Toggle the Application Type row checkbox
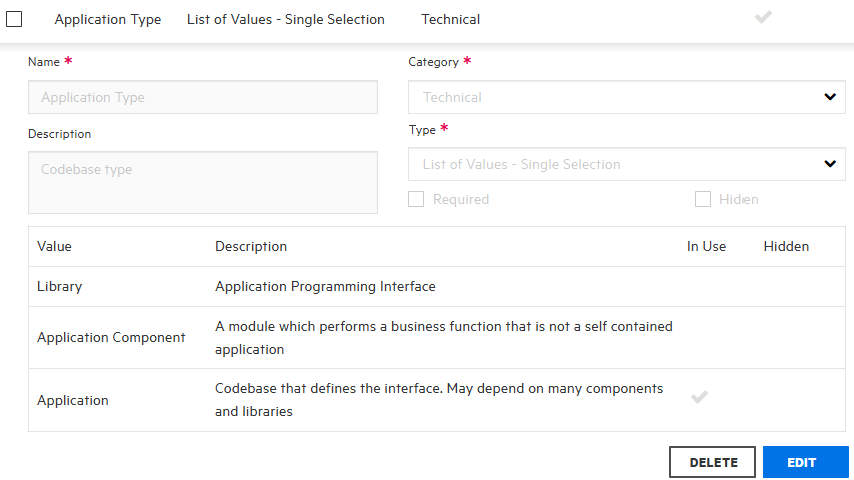 click(14, 19)
